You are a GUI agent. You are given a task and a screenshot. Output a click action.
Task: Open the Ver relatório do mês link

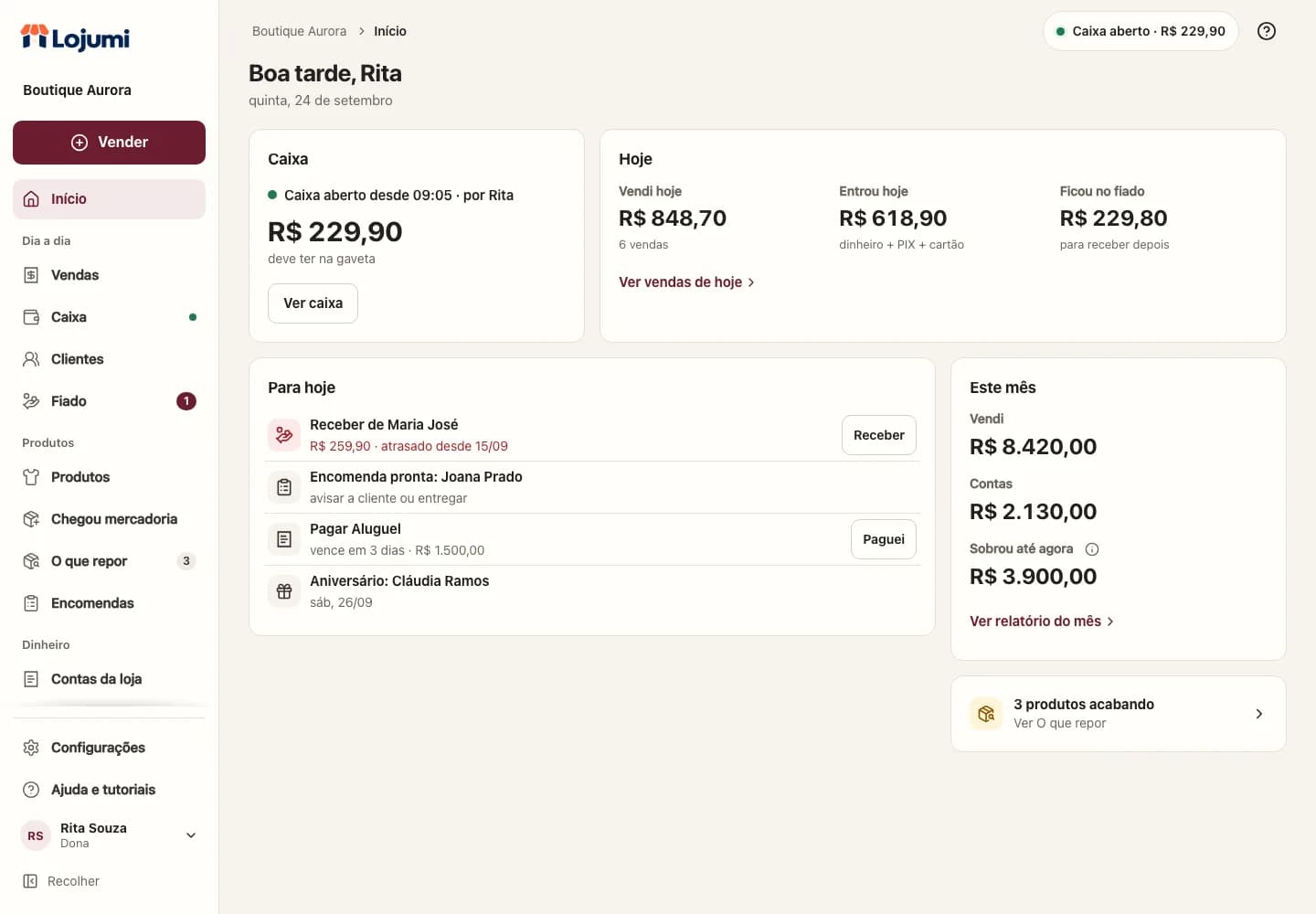(x=1042, y=622)
